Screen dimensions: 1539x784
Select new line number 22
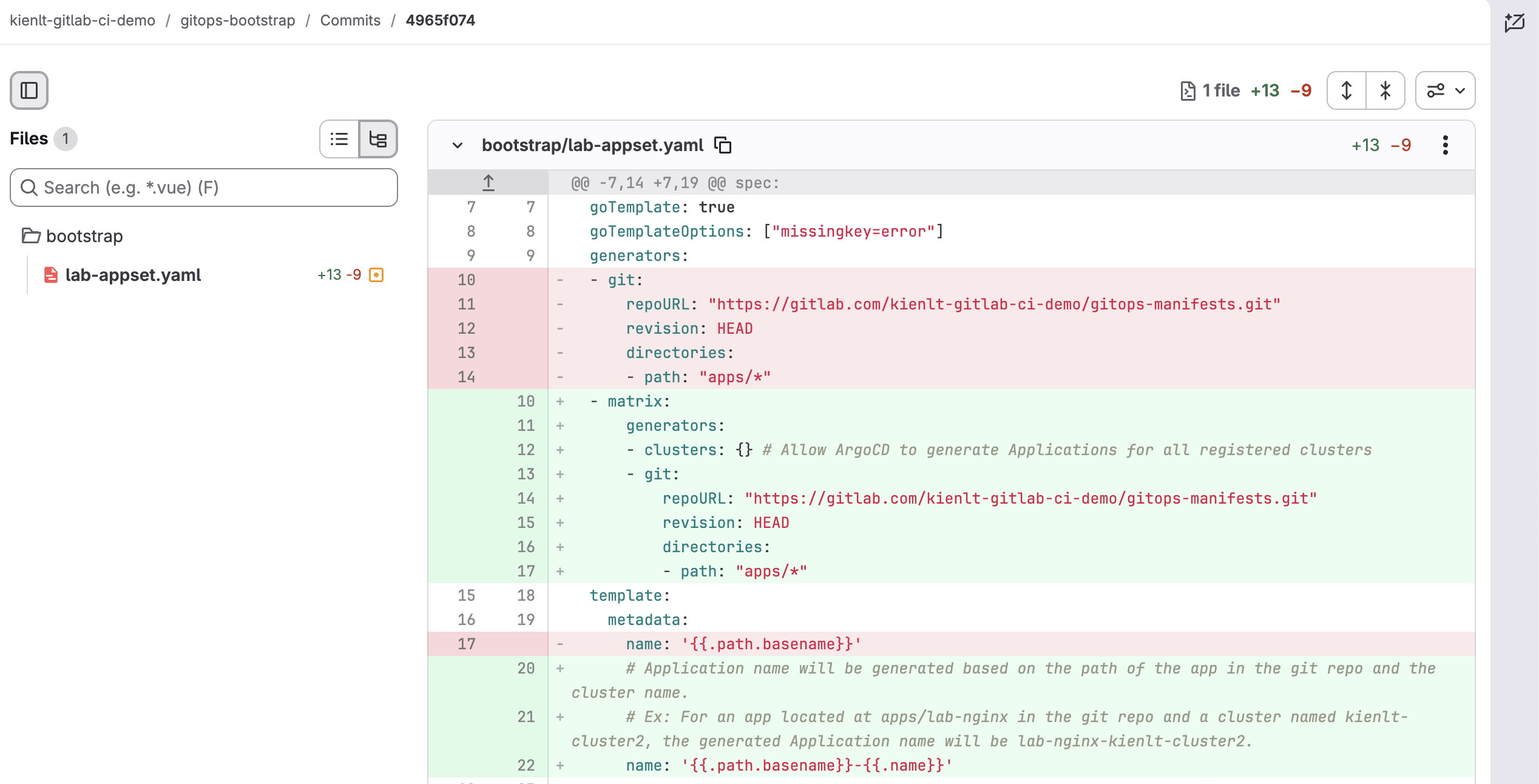526,765
